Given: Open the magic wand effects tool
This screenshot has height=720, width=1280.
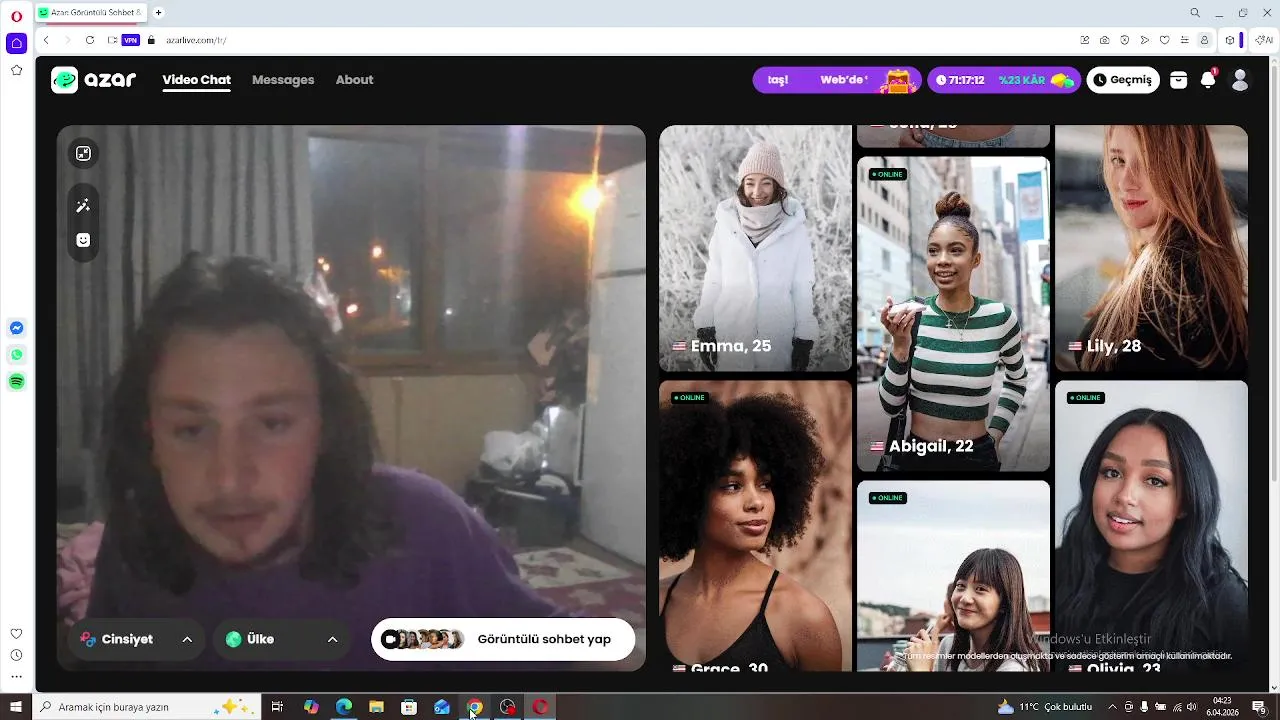Looking at the screenshot, I should pos(83,205).
